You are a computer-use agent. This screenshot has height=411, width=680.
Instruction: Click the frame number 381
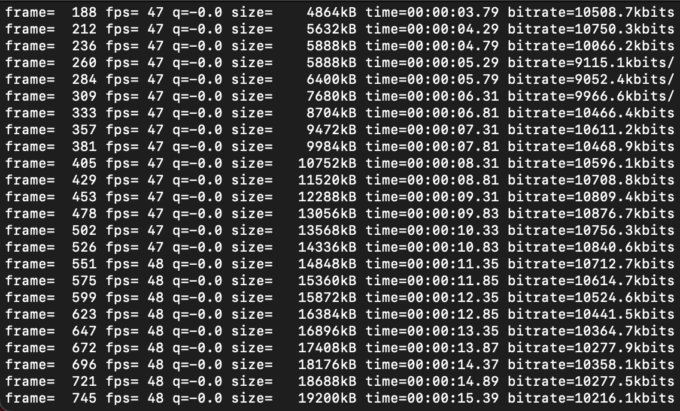click(x=84, y=147)
